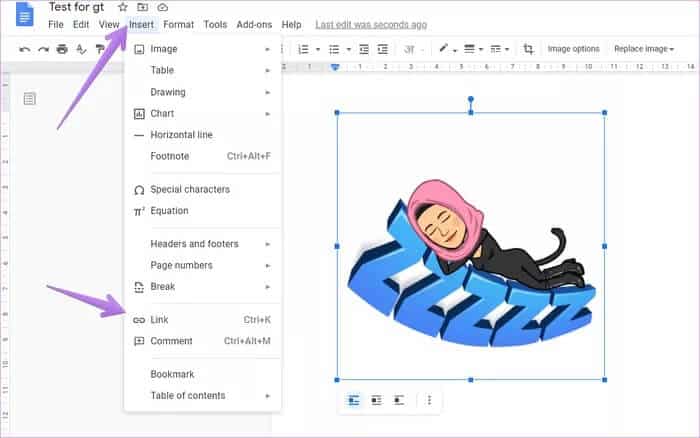The height and width of the screenshot is (438, 700).
Task: Check the cloud save status icon
Action: point(162,8)
